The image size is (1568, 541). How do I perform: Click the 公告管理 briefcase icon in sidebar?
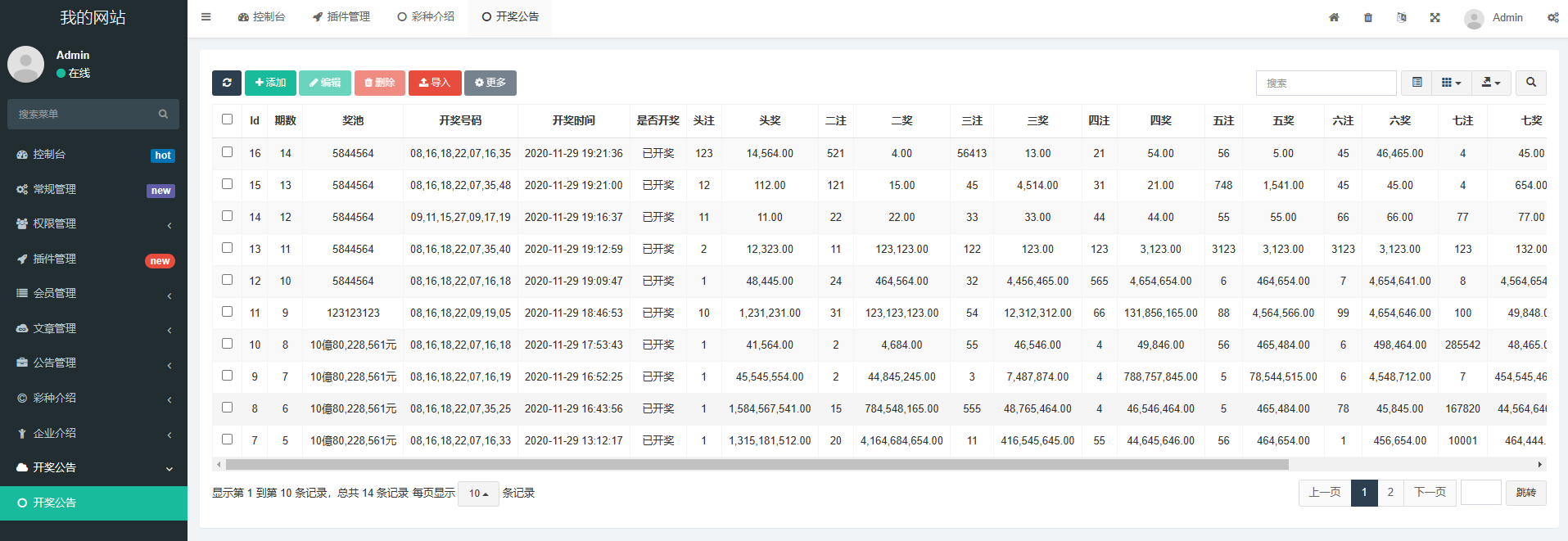pos(22,363)
